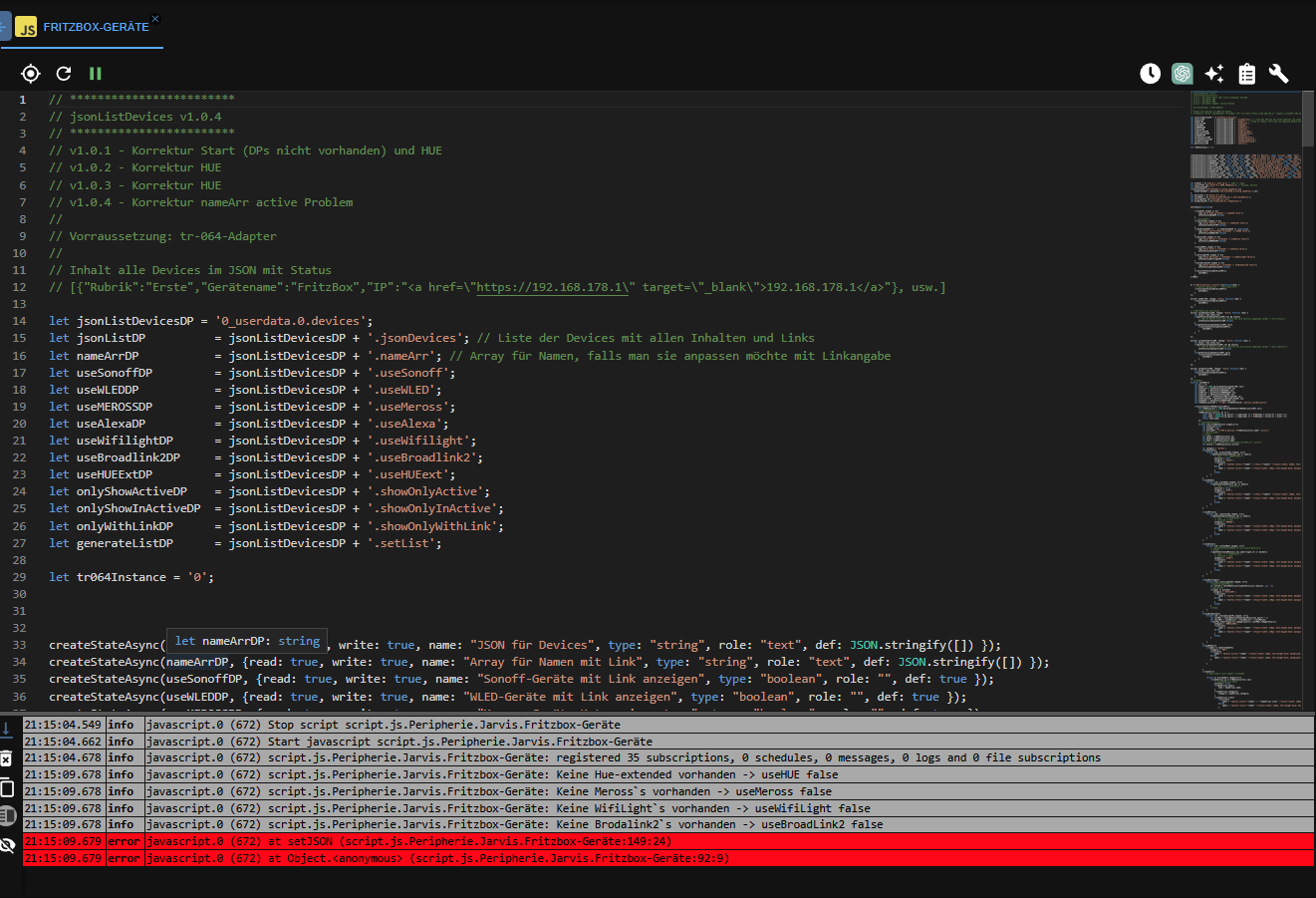Click the 'let nameArrDP: string' hover tooltip

pos(247,641)
